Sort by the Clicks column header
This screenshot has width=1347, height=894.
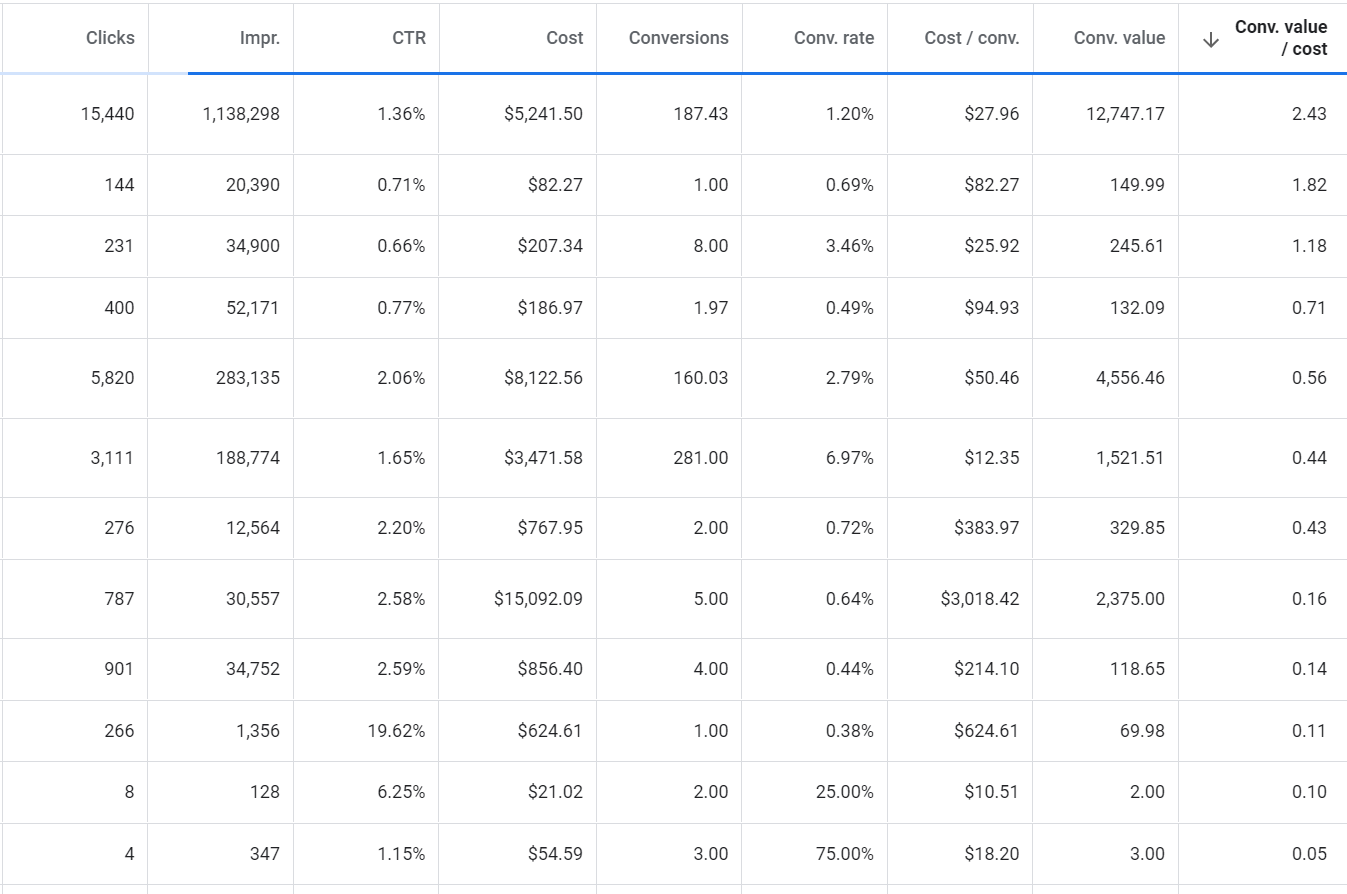point(110,38)
